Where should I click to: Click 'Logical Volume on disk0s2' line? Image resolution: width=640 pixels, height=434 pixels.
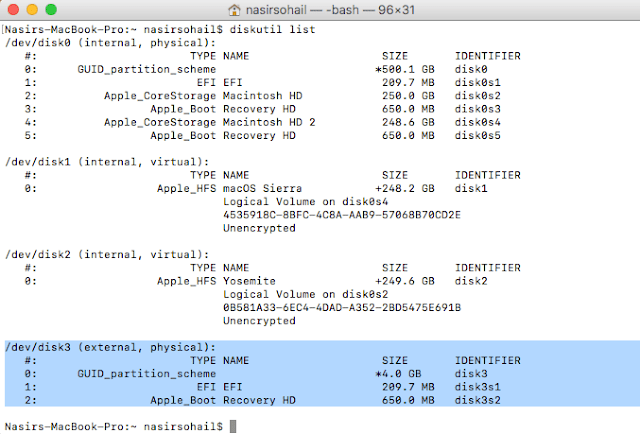click(x=305, y=294)
